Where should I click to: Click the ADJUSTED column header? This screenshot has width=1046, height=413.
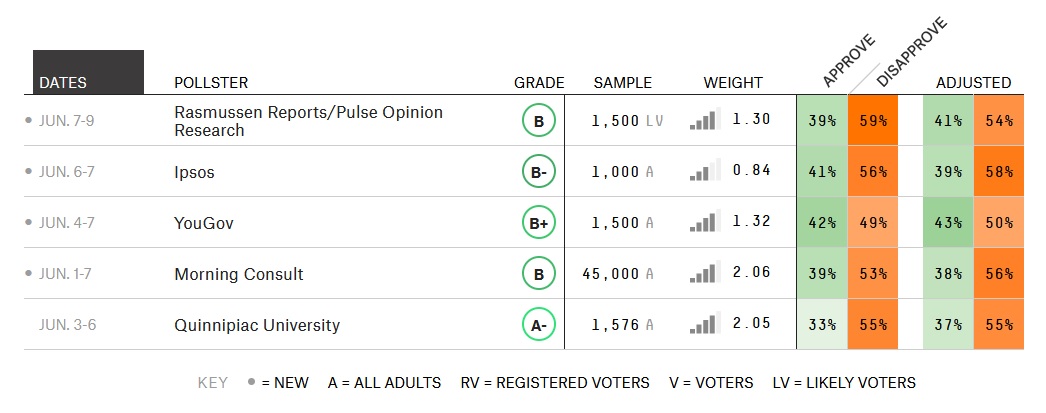(973, 83)
